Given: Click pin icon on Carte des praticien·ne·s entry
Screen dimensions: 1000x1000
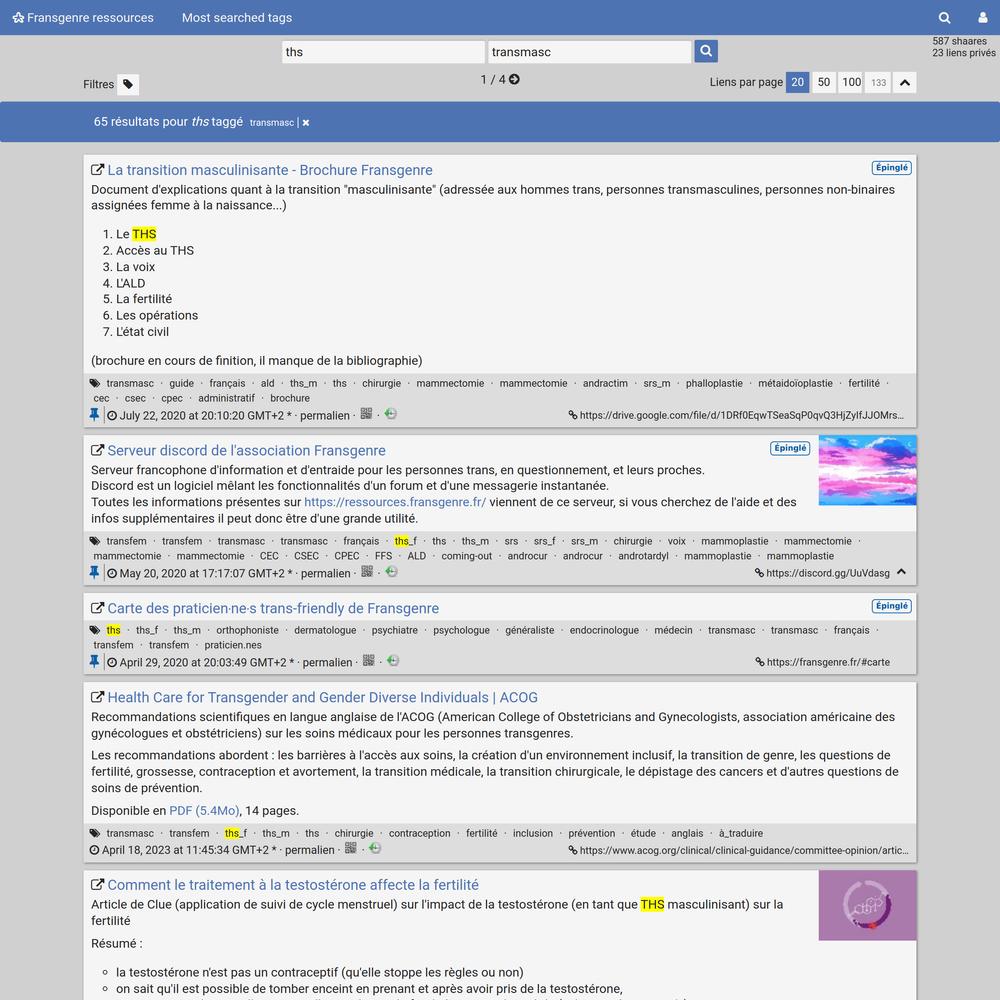Looking at the screenshot, I should pos(94,662).
